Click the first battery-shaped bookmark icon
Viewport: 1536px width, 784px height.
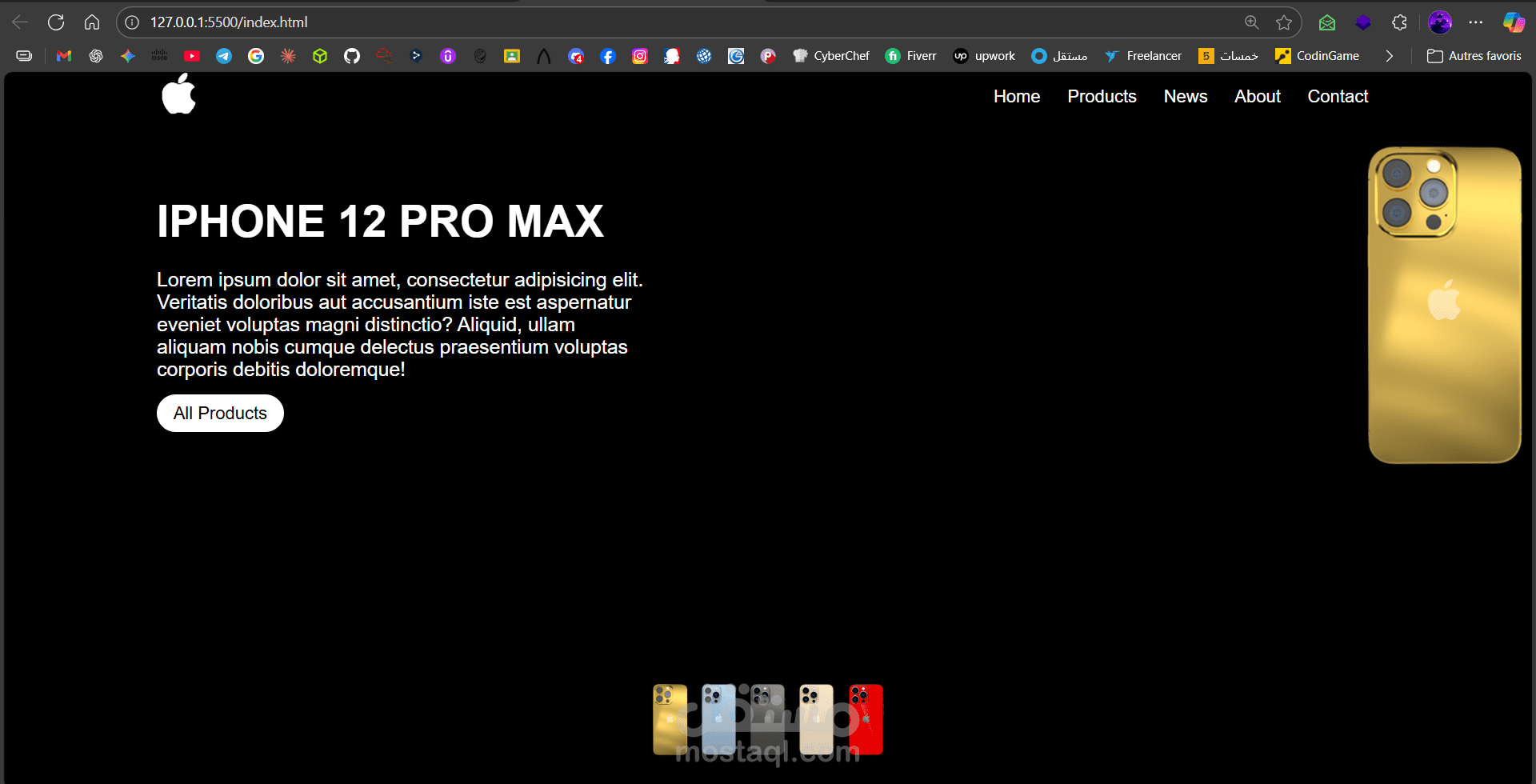tap(24, 56)
